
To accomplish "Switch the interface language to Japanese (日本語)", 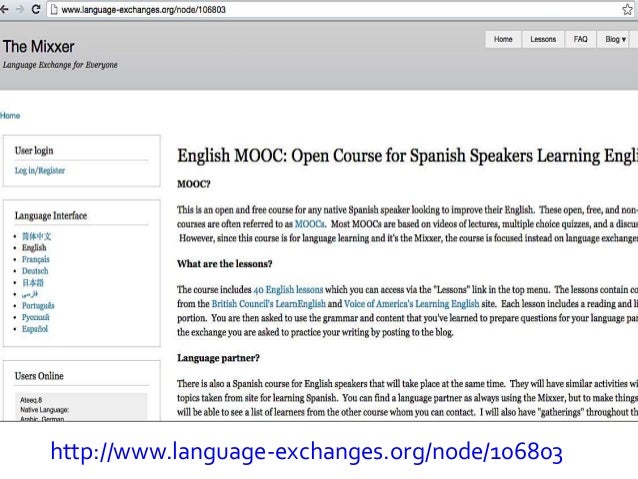I will 33,282.
